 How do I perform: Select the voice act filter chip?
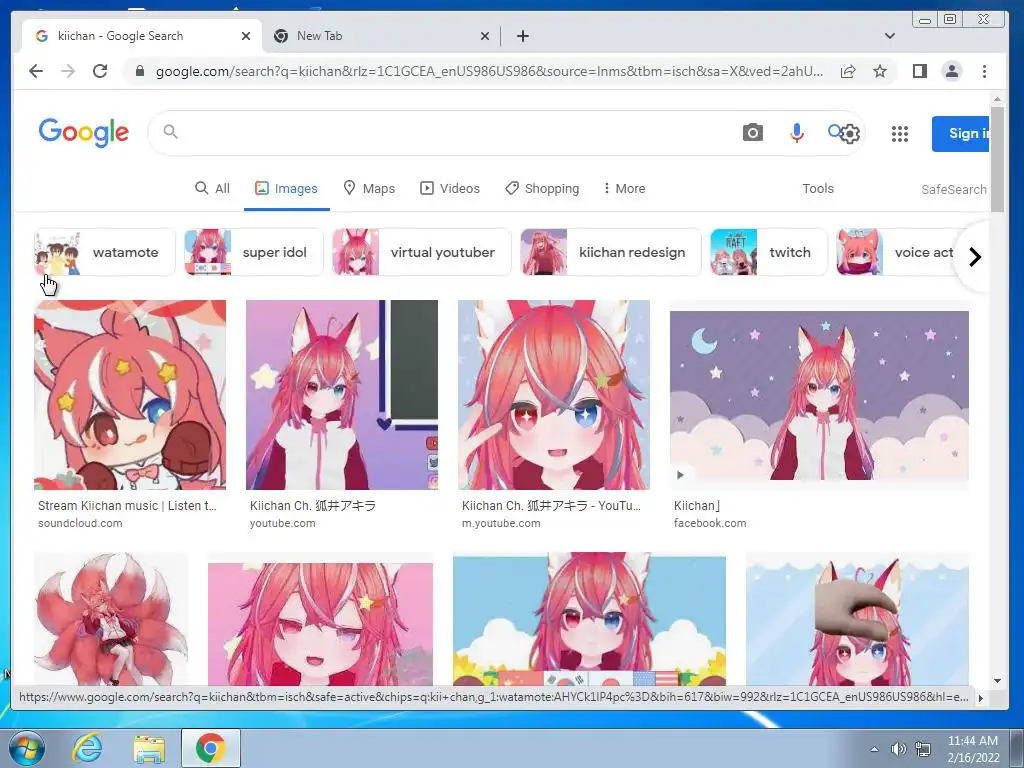[x=898, y=252]
